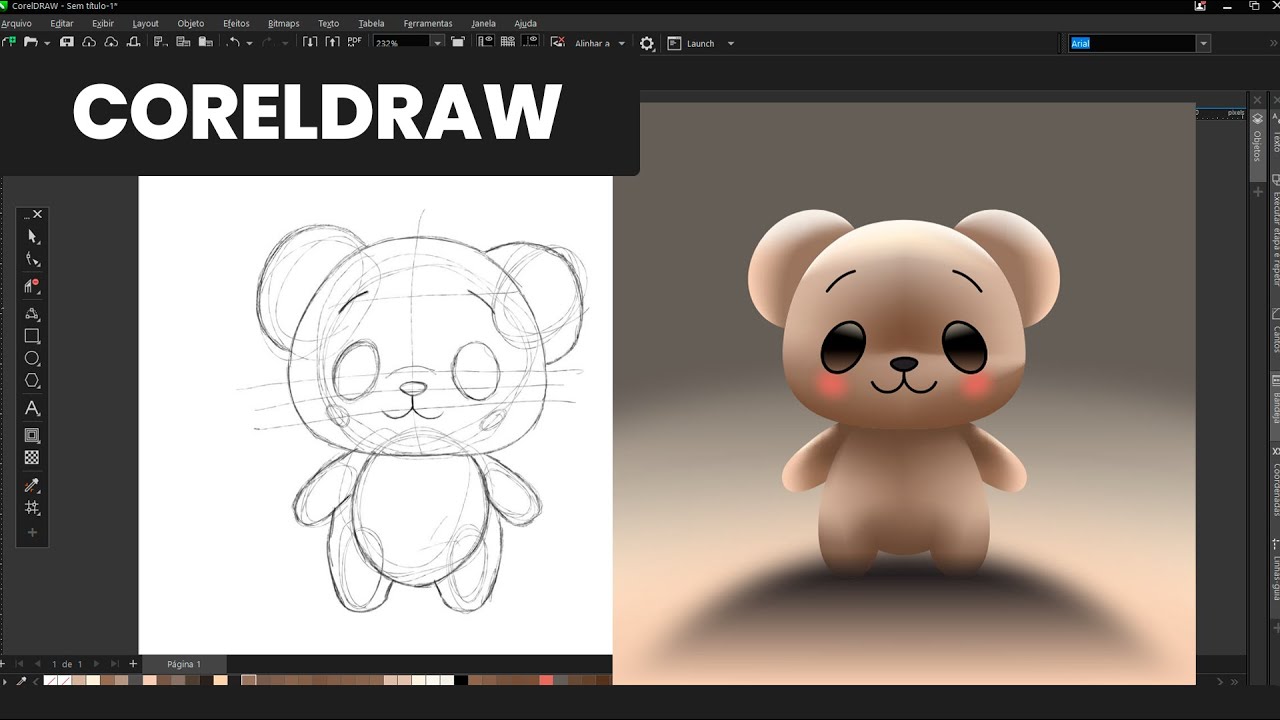Select the Drop Shadow effects tool
The height and width of the screenshot is (720, 1280).
point(32,435)
